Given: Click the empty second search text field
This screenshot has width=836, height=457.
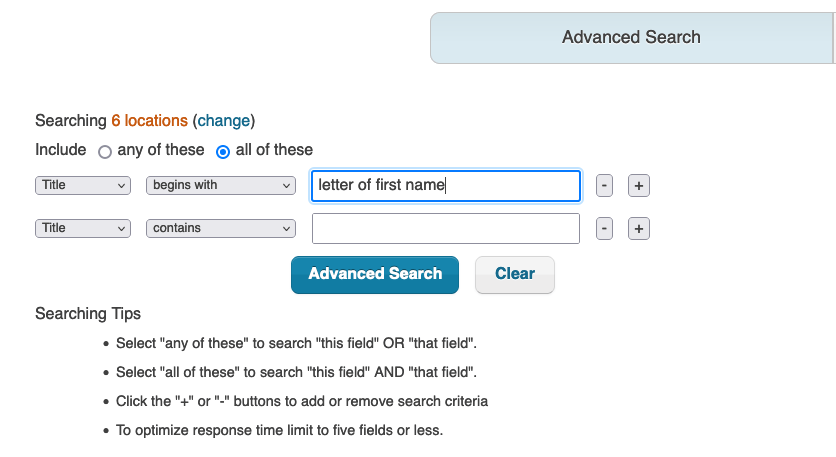Looking at the screenshot, I should (x=446, y=229).
